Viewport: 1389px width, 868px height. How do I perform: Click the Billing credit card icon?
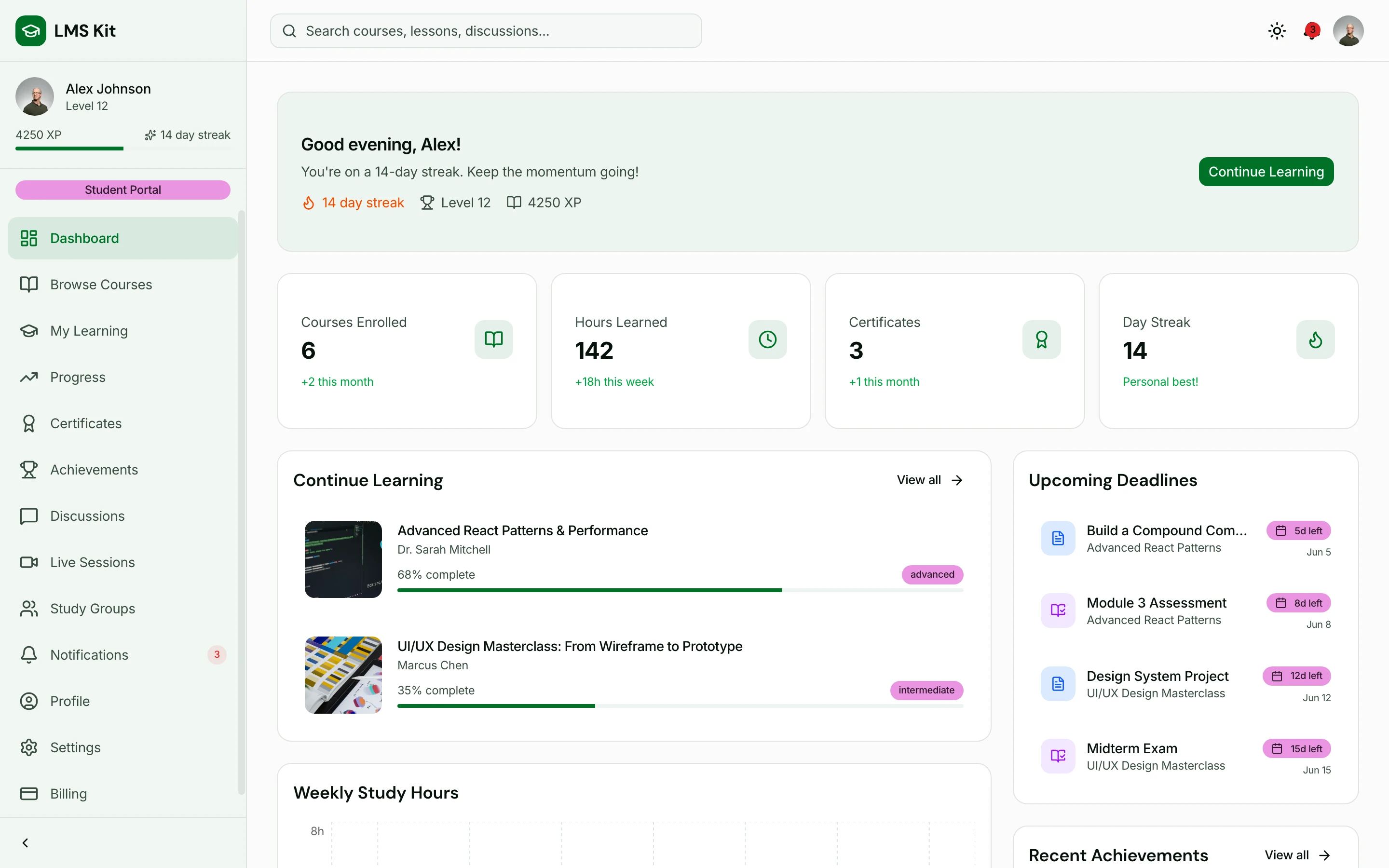[x=29, y=794]
